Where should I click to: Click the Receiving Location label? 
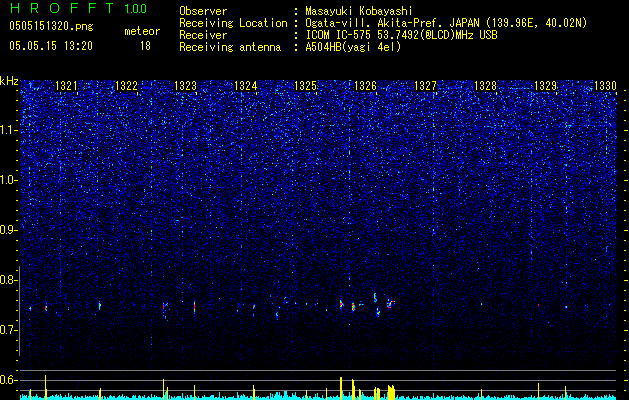[233, 23]
